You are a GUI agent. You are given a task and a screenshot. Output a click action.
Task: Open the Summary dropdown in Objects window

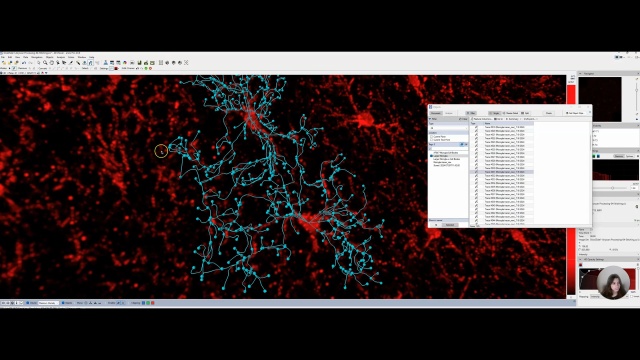click(x=513, y=119)
